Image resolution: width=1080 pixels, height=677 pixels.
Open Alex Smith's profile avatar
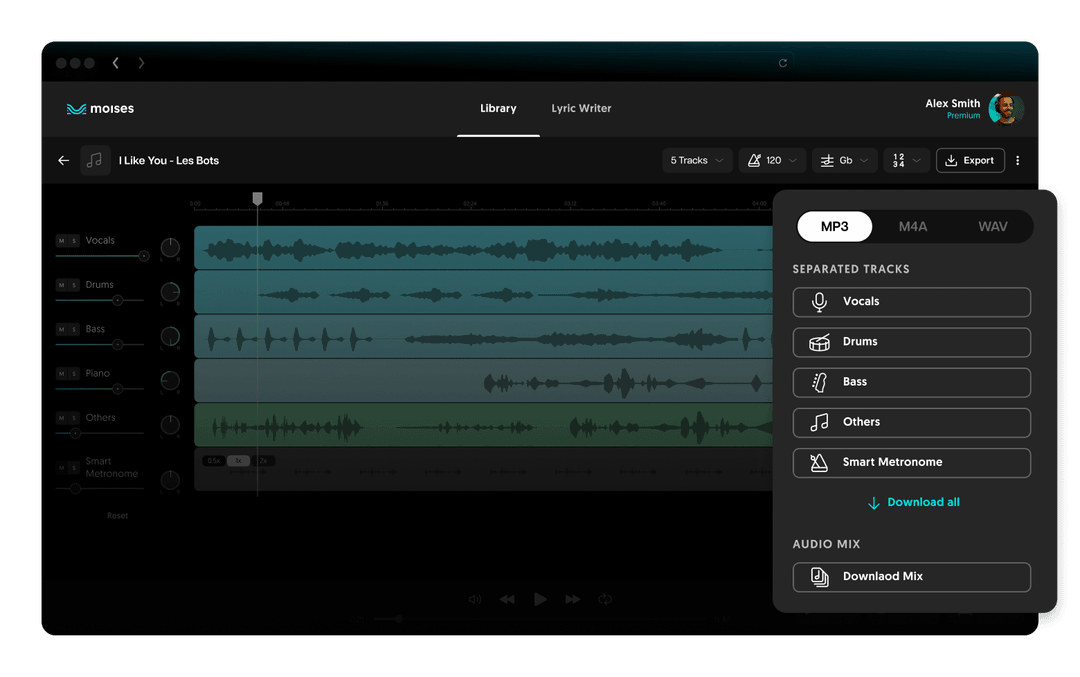tap(1006, 108)
